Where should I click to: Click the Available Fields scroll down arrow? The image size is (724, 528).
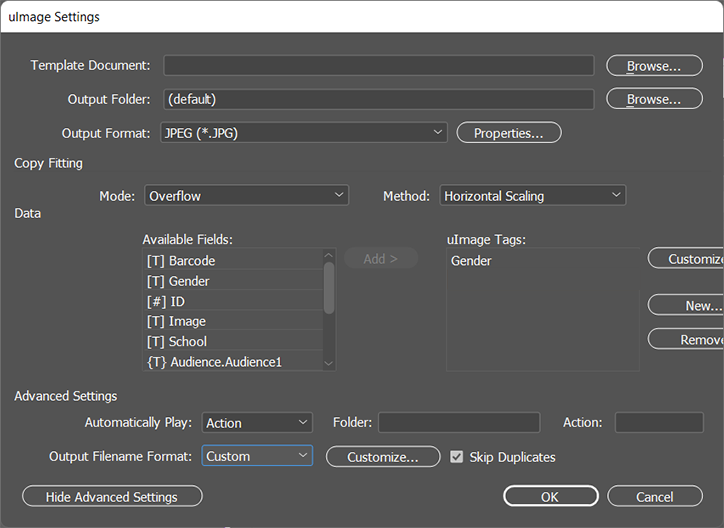pyautogui.click(x=329, y=364)
